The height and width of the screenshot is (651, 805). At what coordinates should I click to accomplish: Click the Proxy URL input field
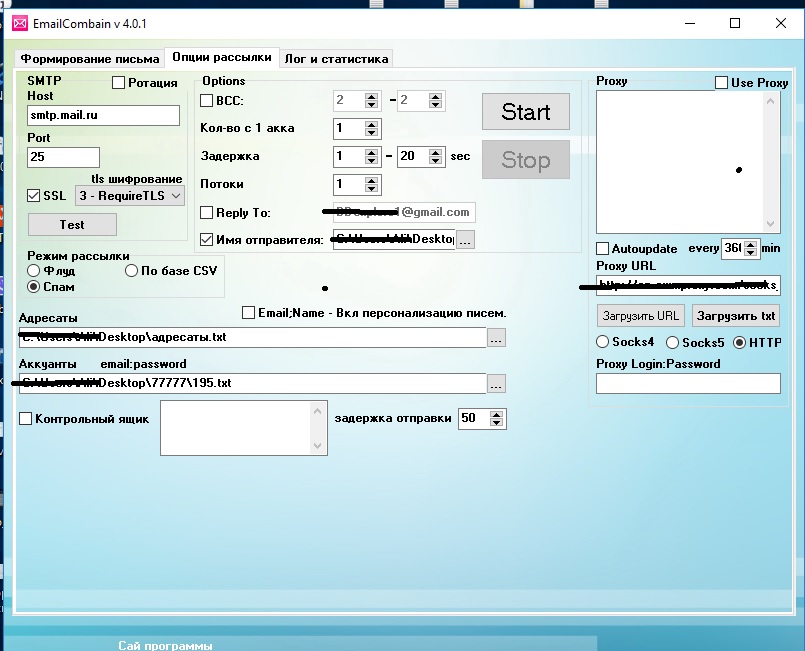pyautogui.click(x=688, y=285)
